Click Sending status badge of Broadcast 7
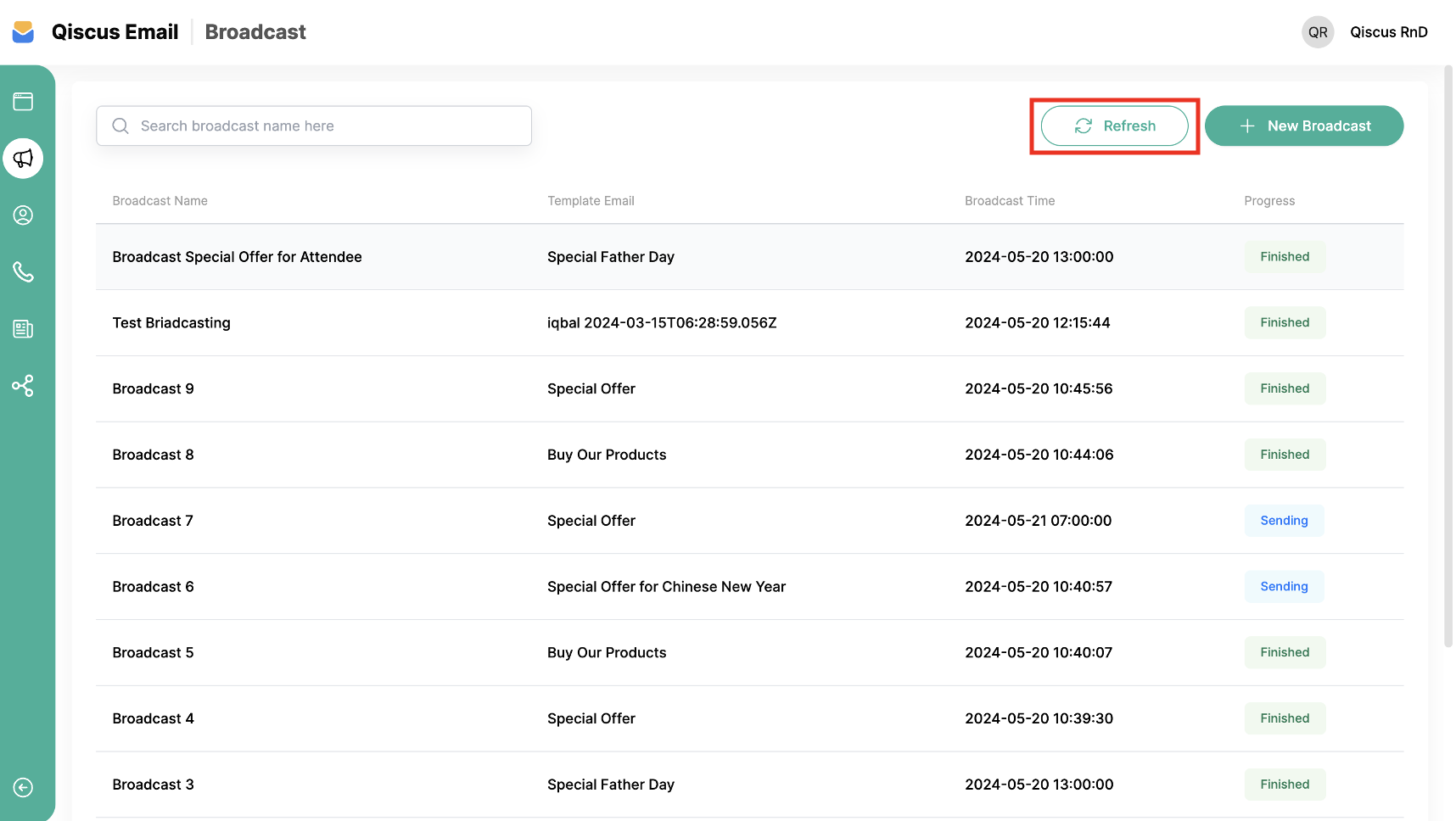This screenshot has height=821, width=1456. tap(1284, 521)
